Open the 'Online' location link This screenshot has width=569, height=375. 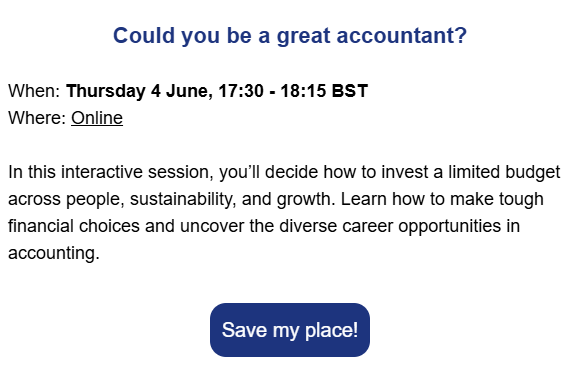(97, 118)
